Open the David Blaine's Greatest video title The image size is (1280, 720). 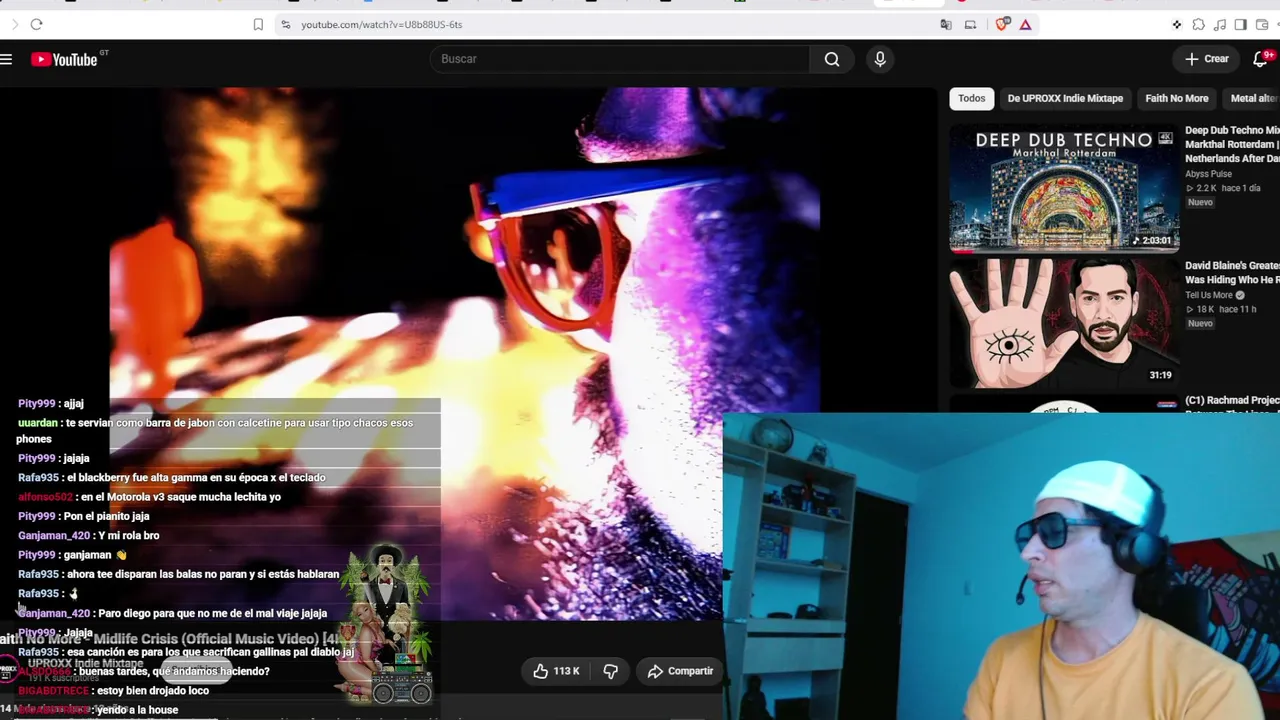(1232, 273)
